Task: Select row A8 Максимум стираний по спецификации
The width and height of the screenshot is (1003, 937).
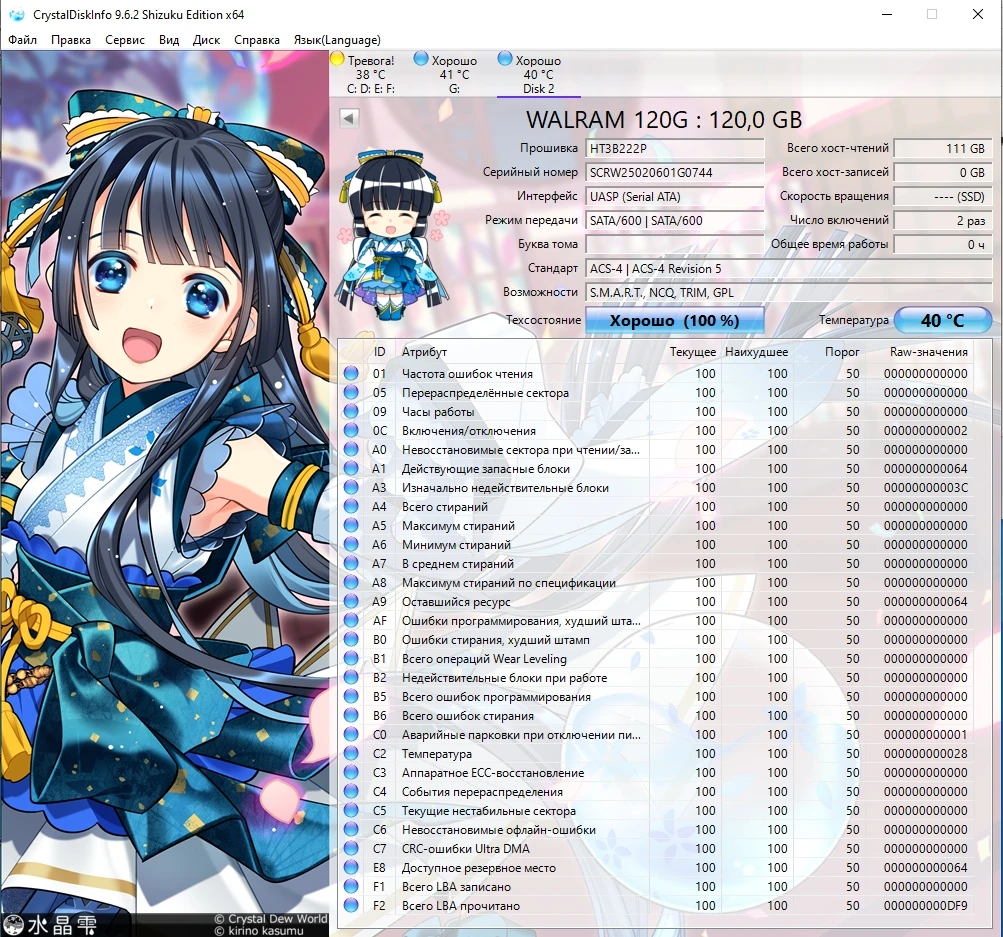Action: tap(656, 583)
